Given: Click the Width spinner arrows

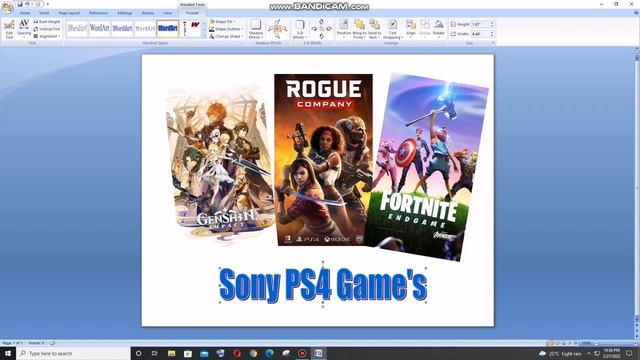Looking at the screenshot, I should pos(492,34).
